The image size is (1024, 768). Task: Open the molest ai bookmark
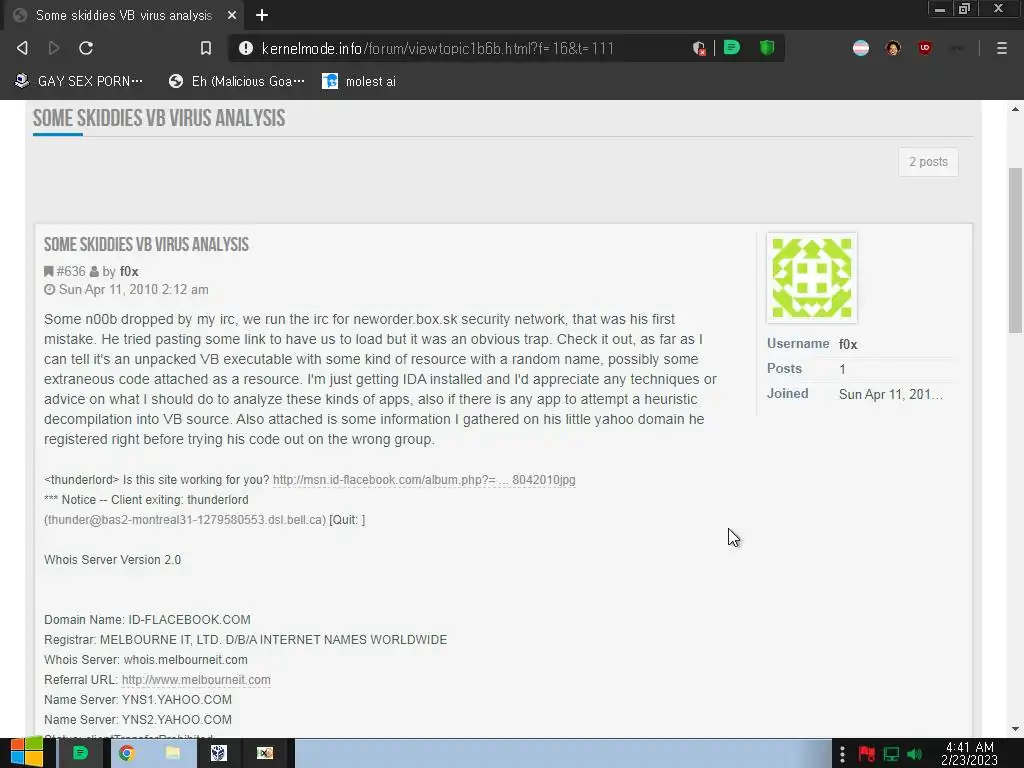pos(359,81)
